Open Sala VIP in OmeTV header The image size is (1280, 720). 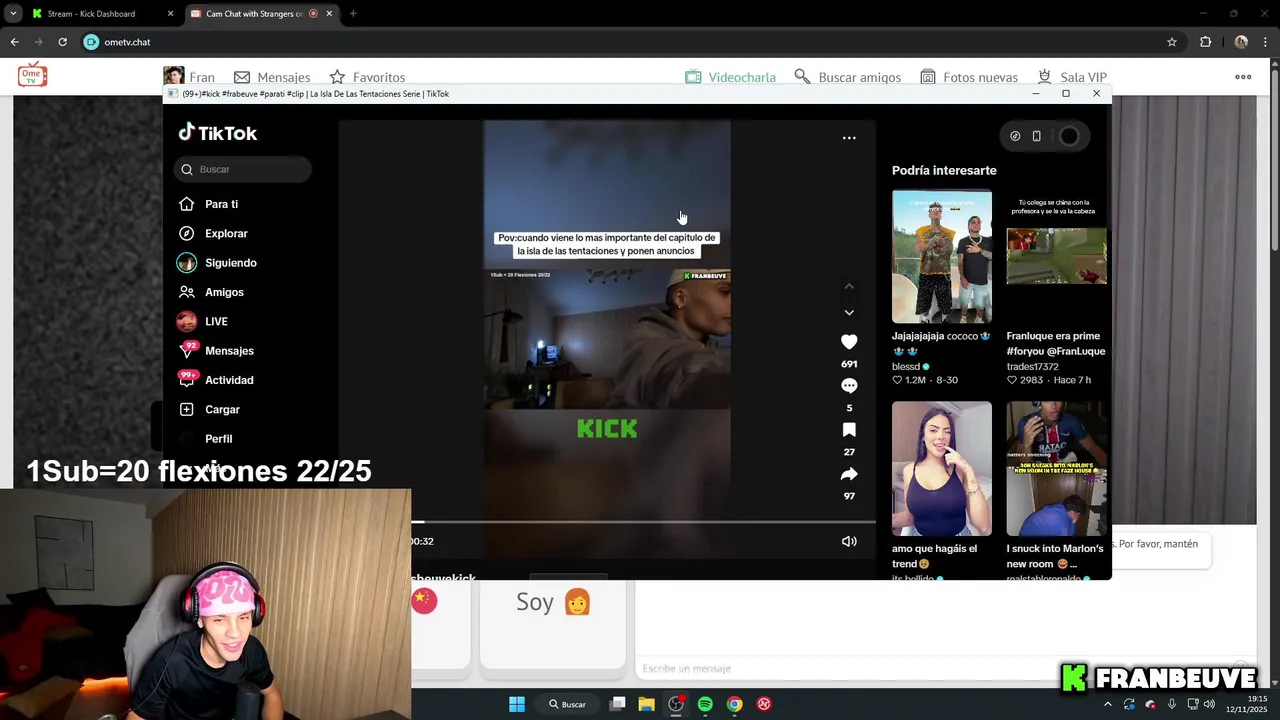click(x=1072, y=77)
